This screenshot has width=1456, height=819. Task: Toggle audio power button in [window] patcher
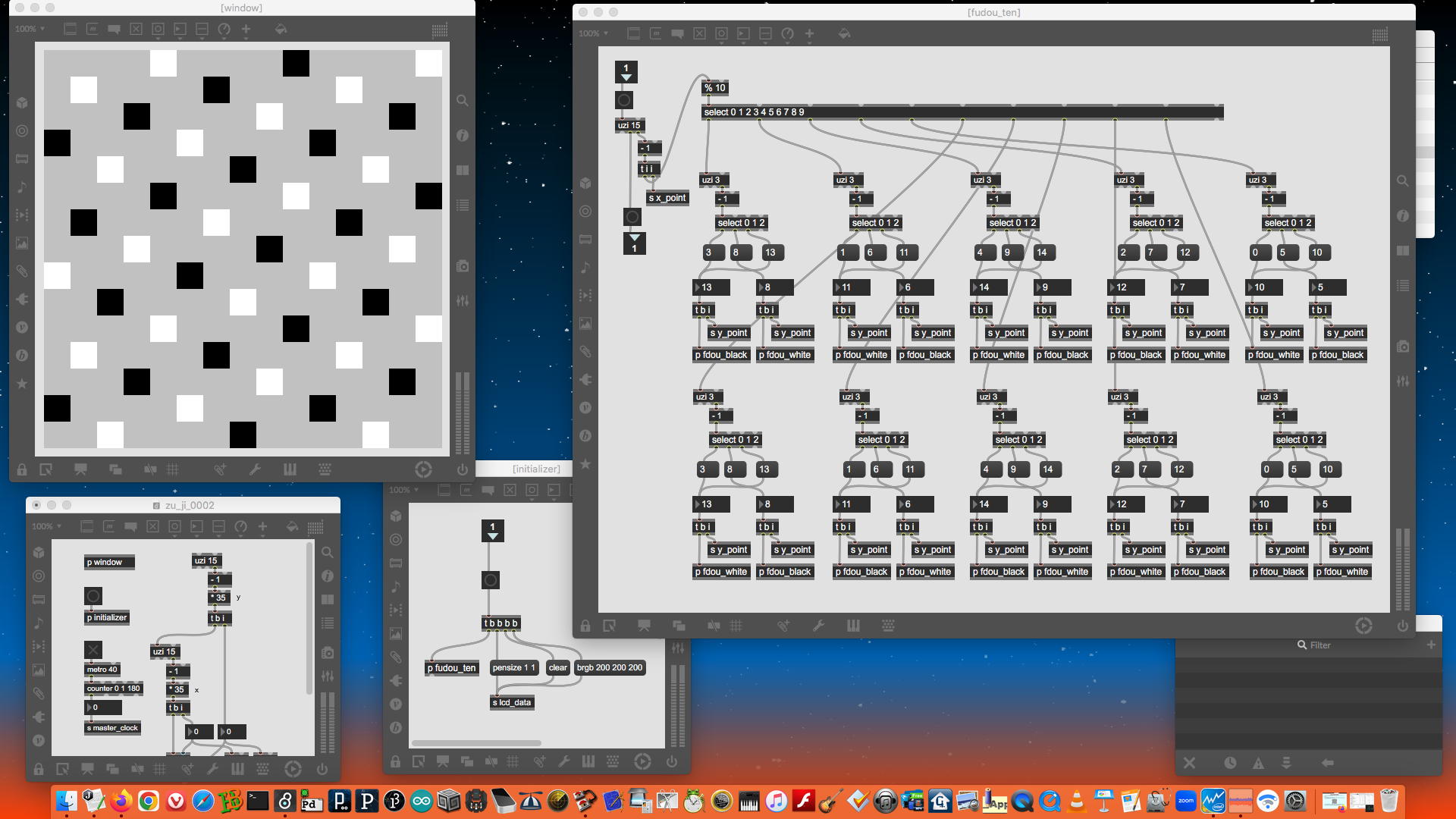[x=463, y=469]
